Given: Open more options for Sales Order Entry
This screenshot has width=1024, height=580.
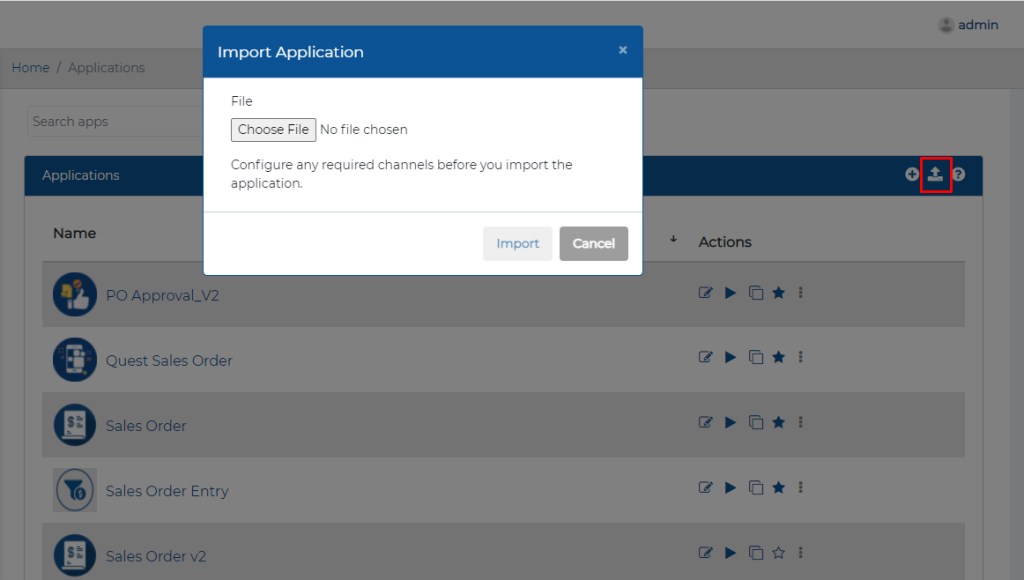Looking at the screenshot, I should tap(800, 487).
